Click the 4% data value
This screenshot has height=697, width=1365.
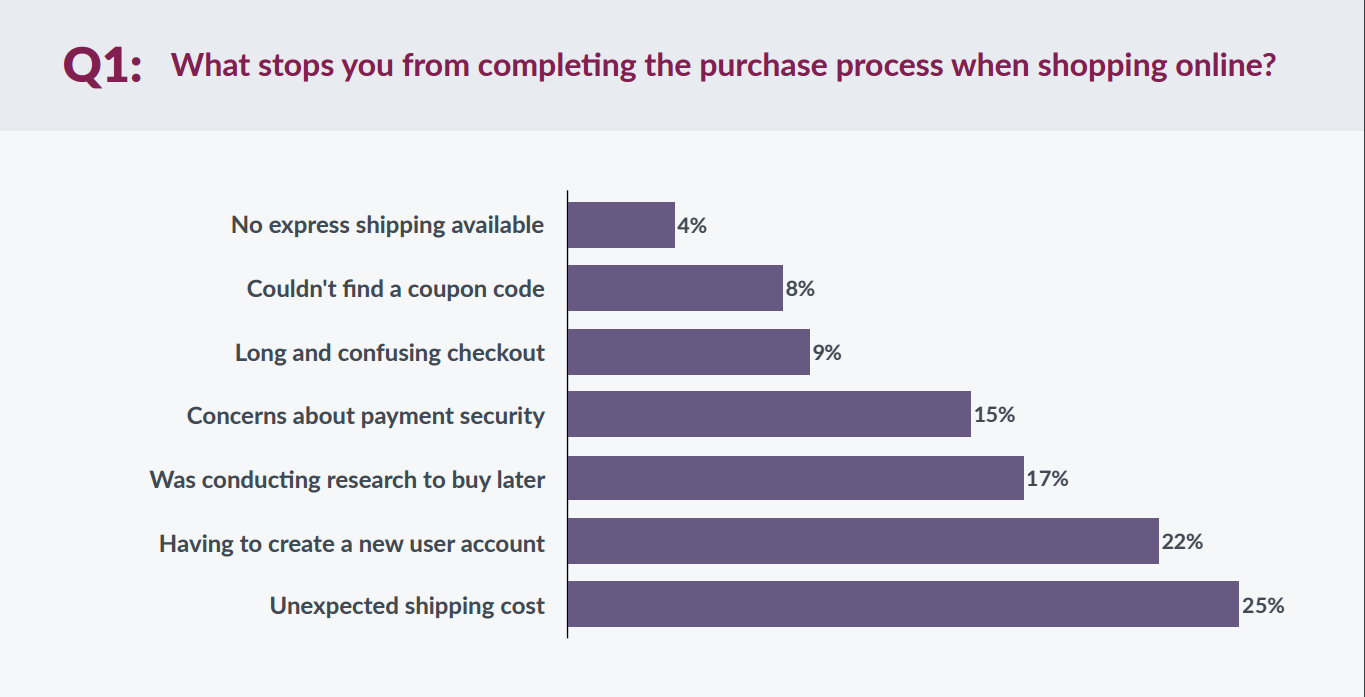tap(692, 226)
